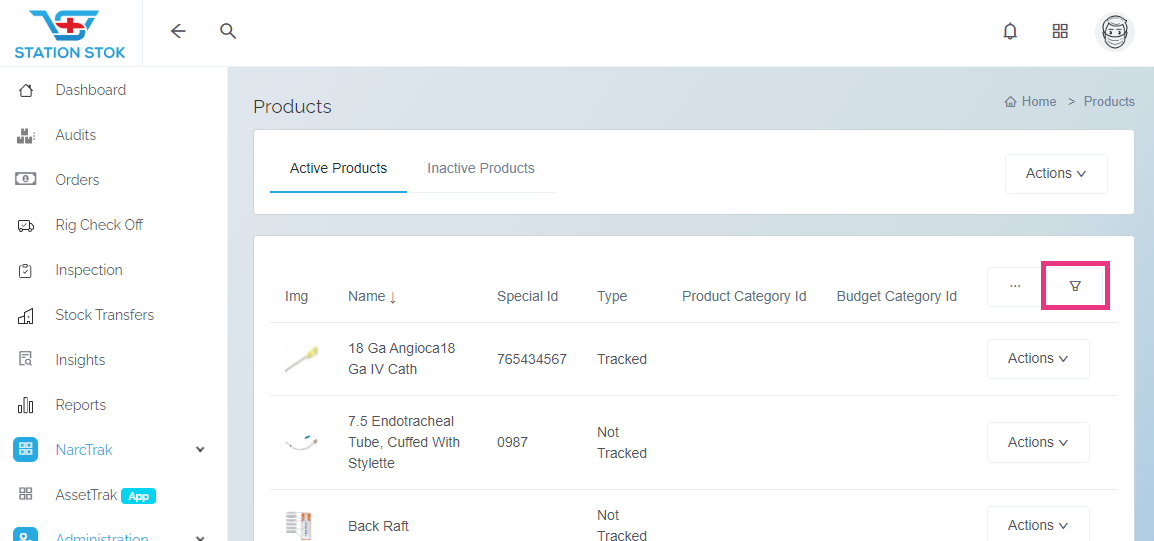Image resolution: width=1154 pixels, height=541 pixels.
Task: Click the NarcTrak blue grid icon
Action: pos(25,449)
